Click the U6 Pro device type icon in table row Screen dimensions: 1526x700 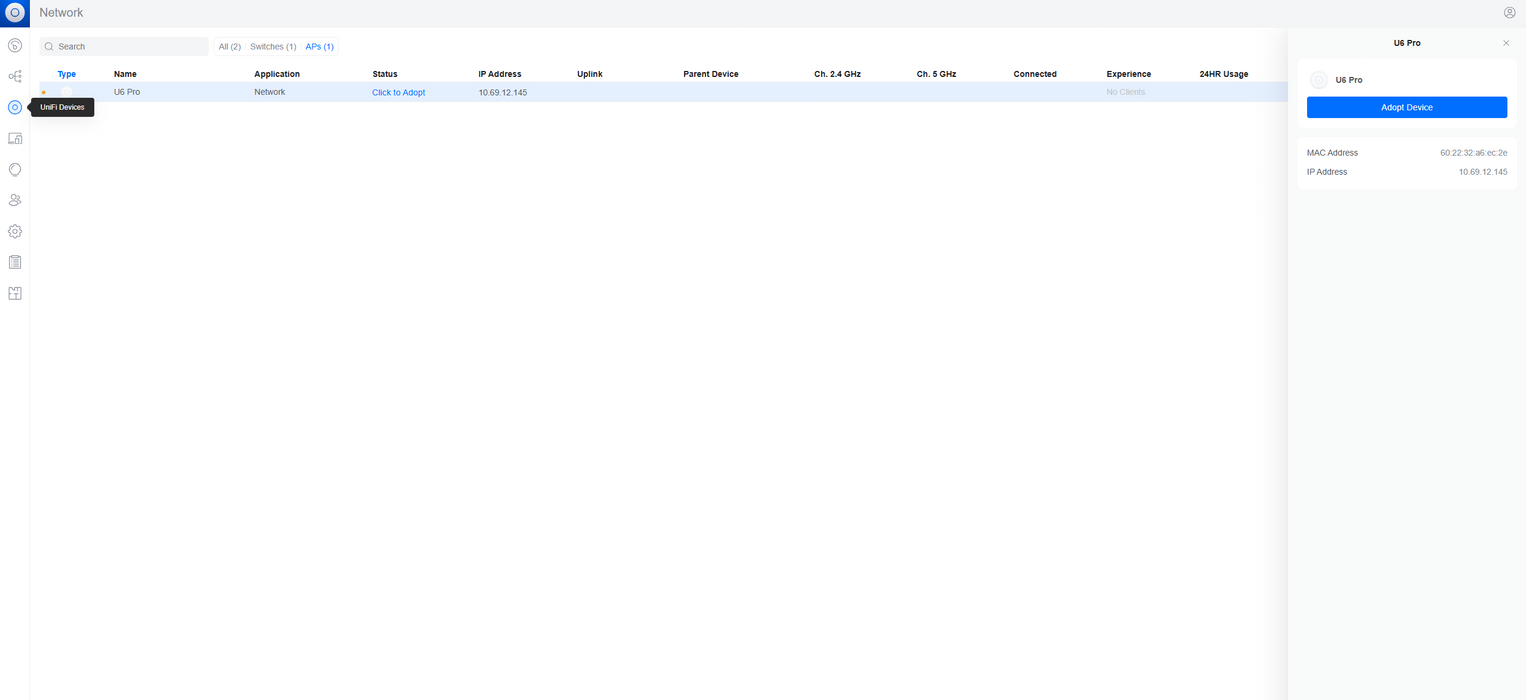[66, 92]
